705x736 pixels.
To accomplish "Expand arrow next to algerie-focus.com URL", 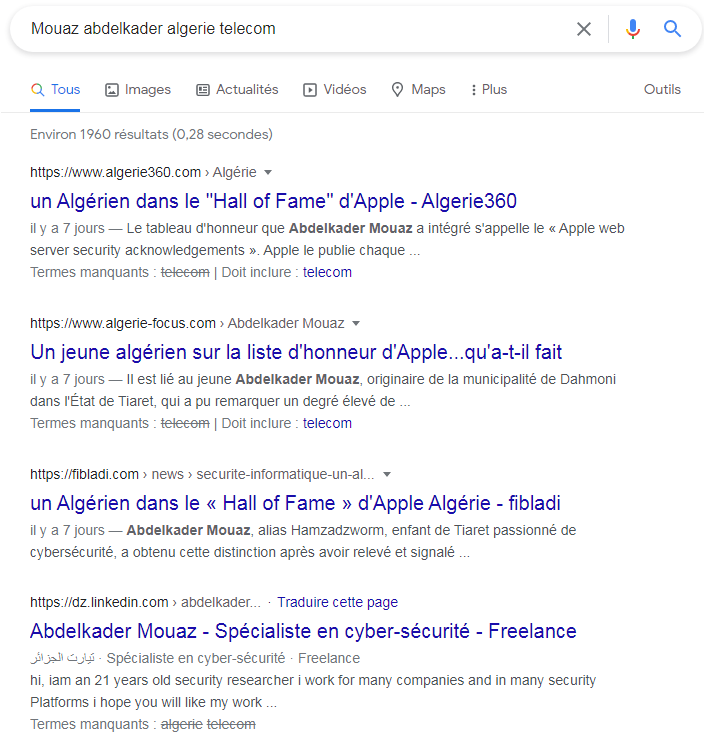I will point(356,323).
